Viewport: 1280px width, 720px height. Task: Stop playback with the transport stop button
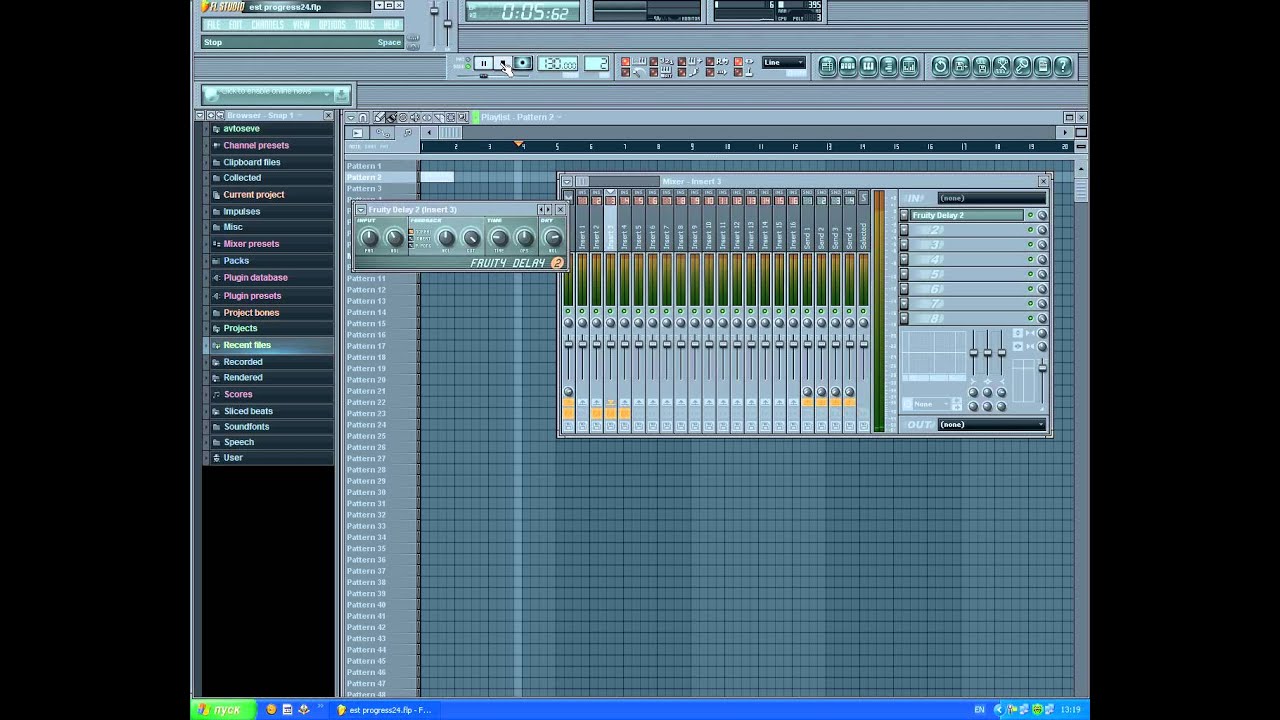(x=503, y=64)
